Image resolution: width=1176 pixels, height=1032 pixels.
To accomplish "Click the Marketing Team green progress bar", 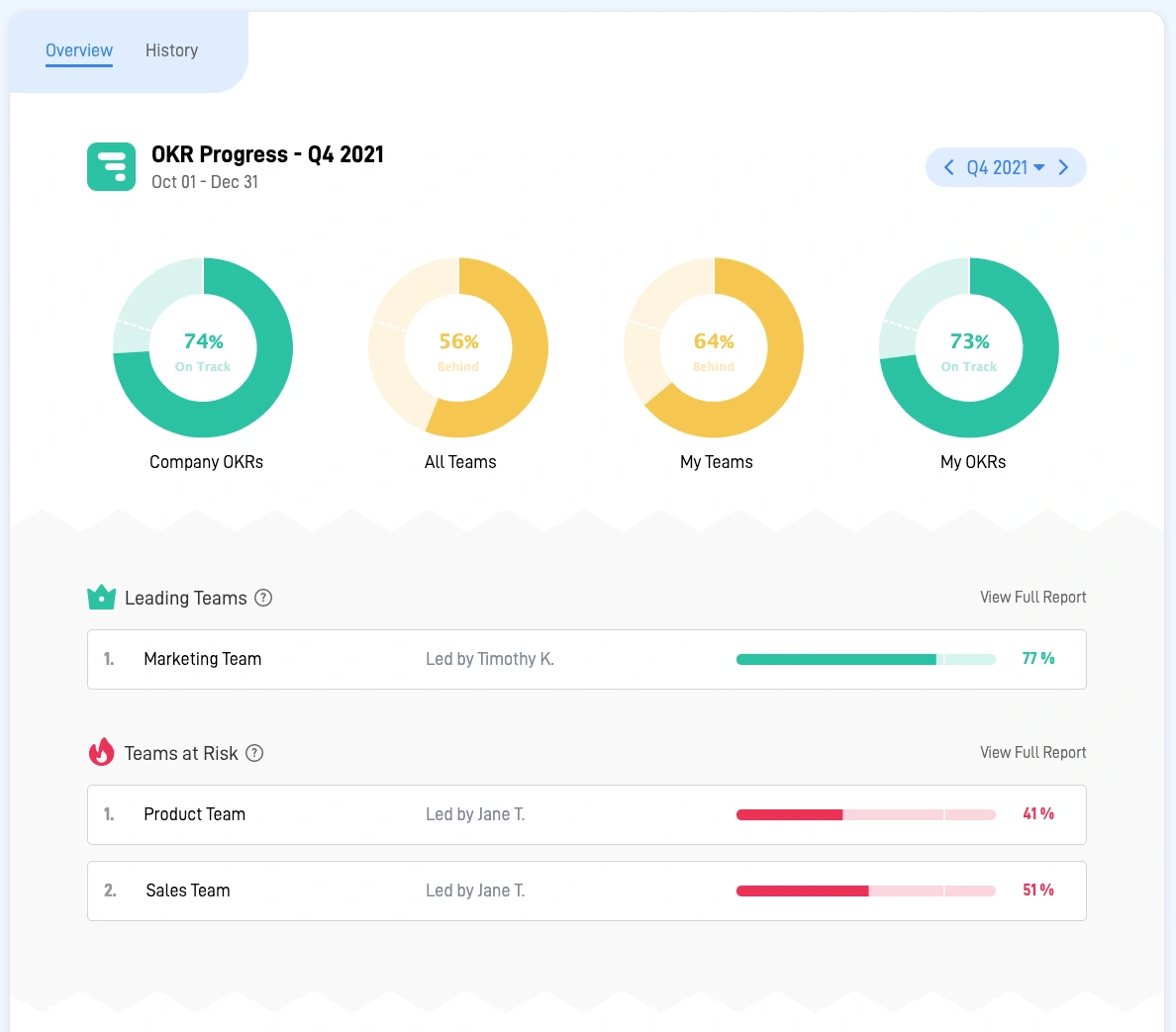I will [866, 660].
